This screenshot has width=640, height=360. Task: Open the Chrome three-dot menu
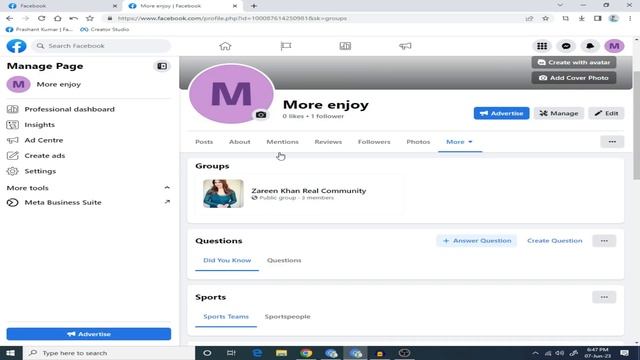tap(631, 18)
